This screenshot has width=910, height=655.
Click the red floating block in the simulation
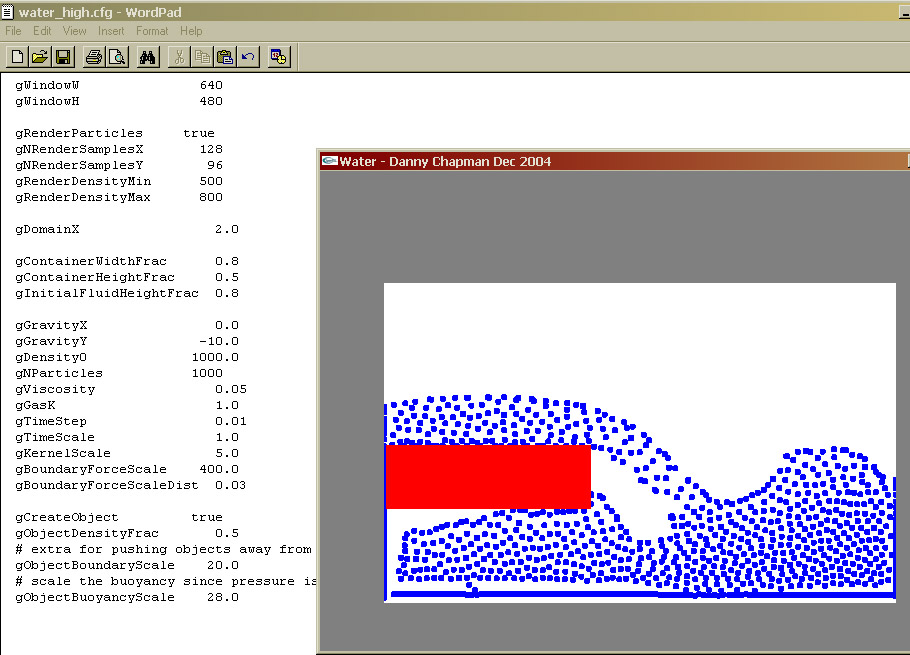click(x=487, y=476)
